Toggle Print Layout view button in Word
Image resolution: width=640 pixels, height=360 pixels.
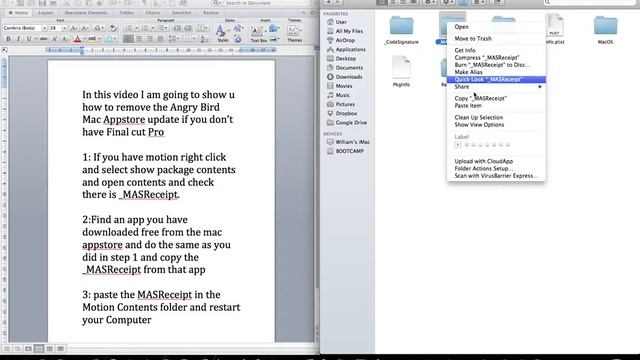click(39, 349)
